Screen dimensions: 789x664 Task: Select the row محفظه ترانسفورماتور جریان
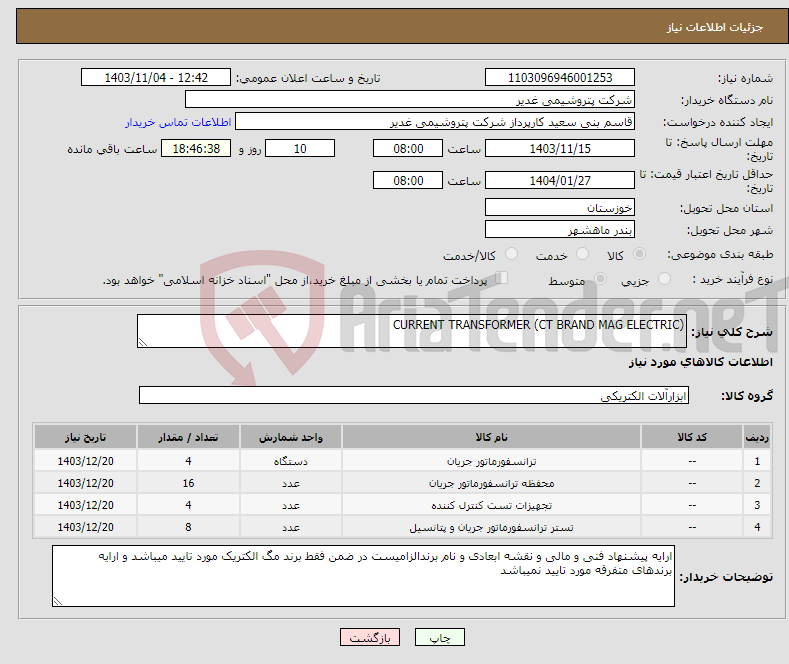tap(403, 483)
